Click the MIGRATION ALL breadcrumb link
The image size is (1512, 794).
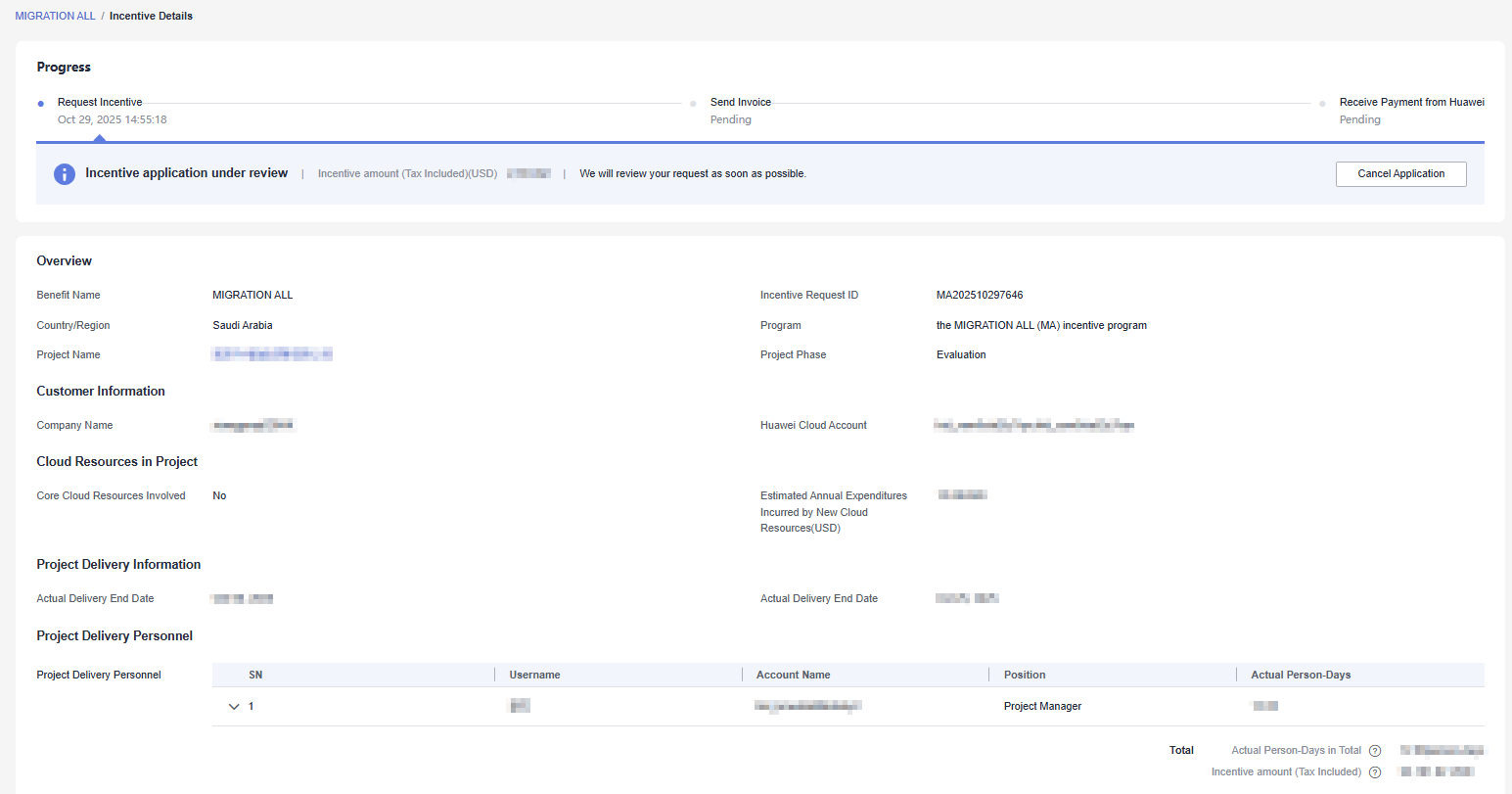click(x=55, y=16)
